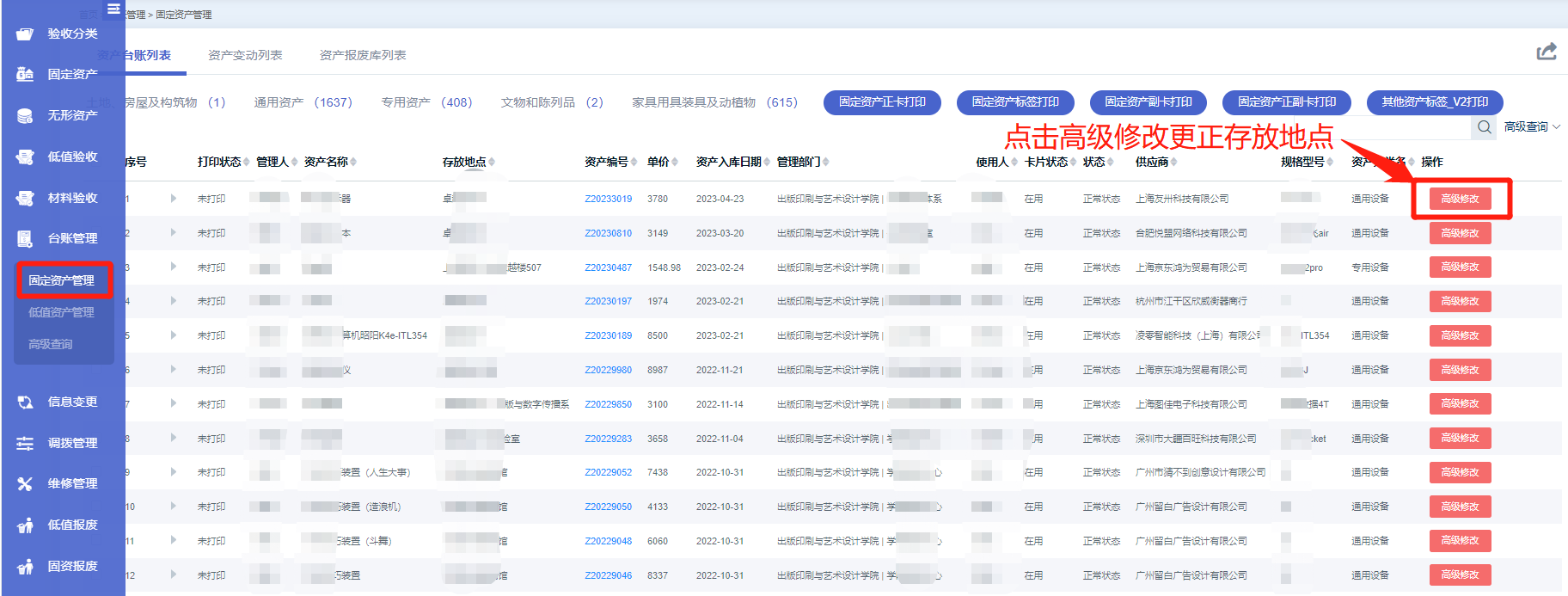Open asset number link Z20229050
1568x596 pixels.
point(609,507)
